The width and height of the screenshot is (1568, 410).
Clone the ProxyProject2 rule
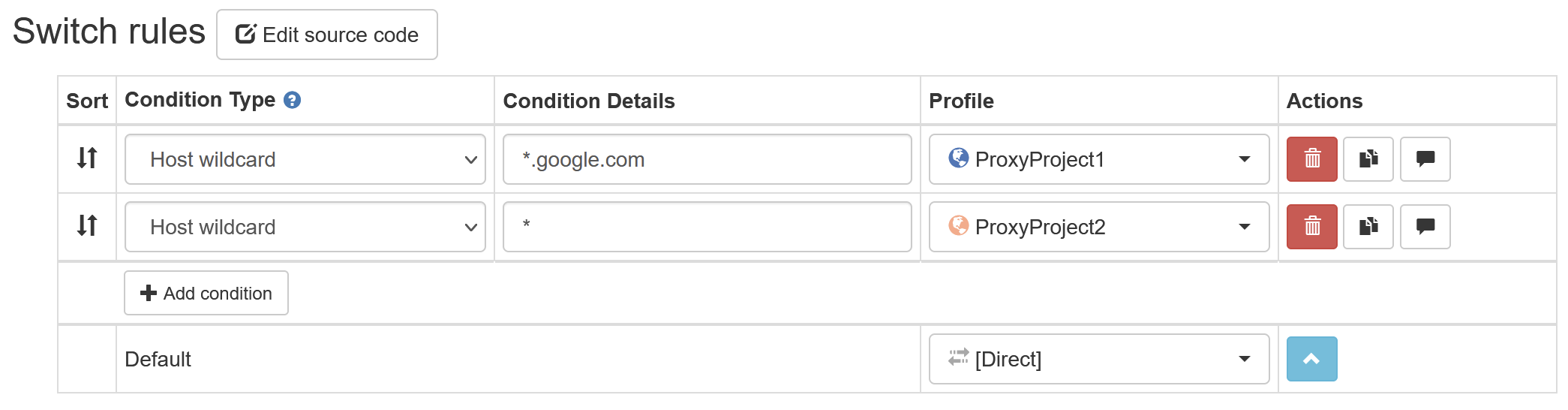point(1368,227)
